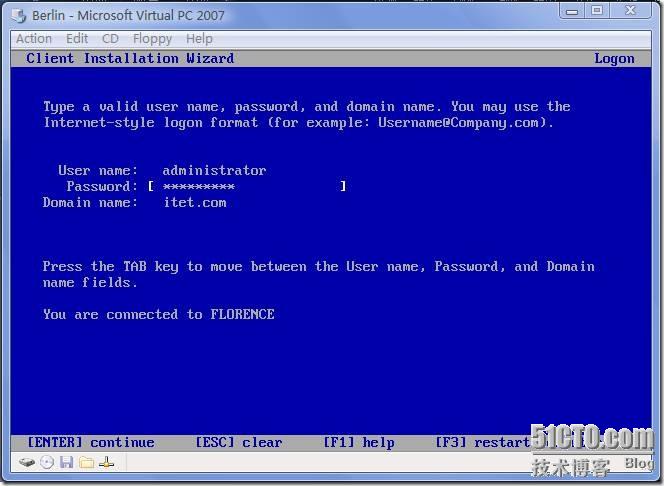Viewport: 664px width, 486px height.
Task: Open the Edit menu
Action: (x=77, y=39)
